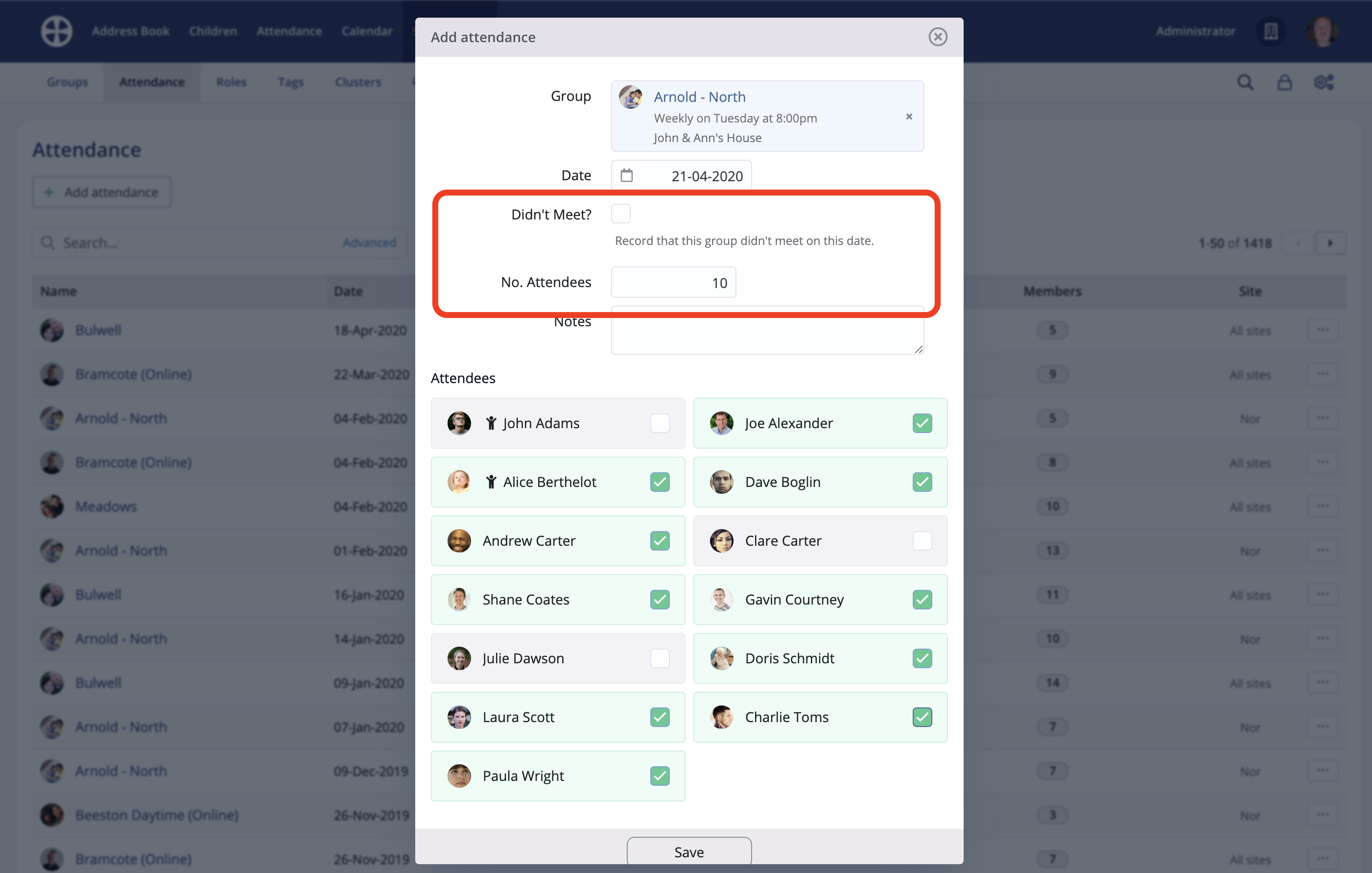Go to next page of results

click(1330, 243)
